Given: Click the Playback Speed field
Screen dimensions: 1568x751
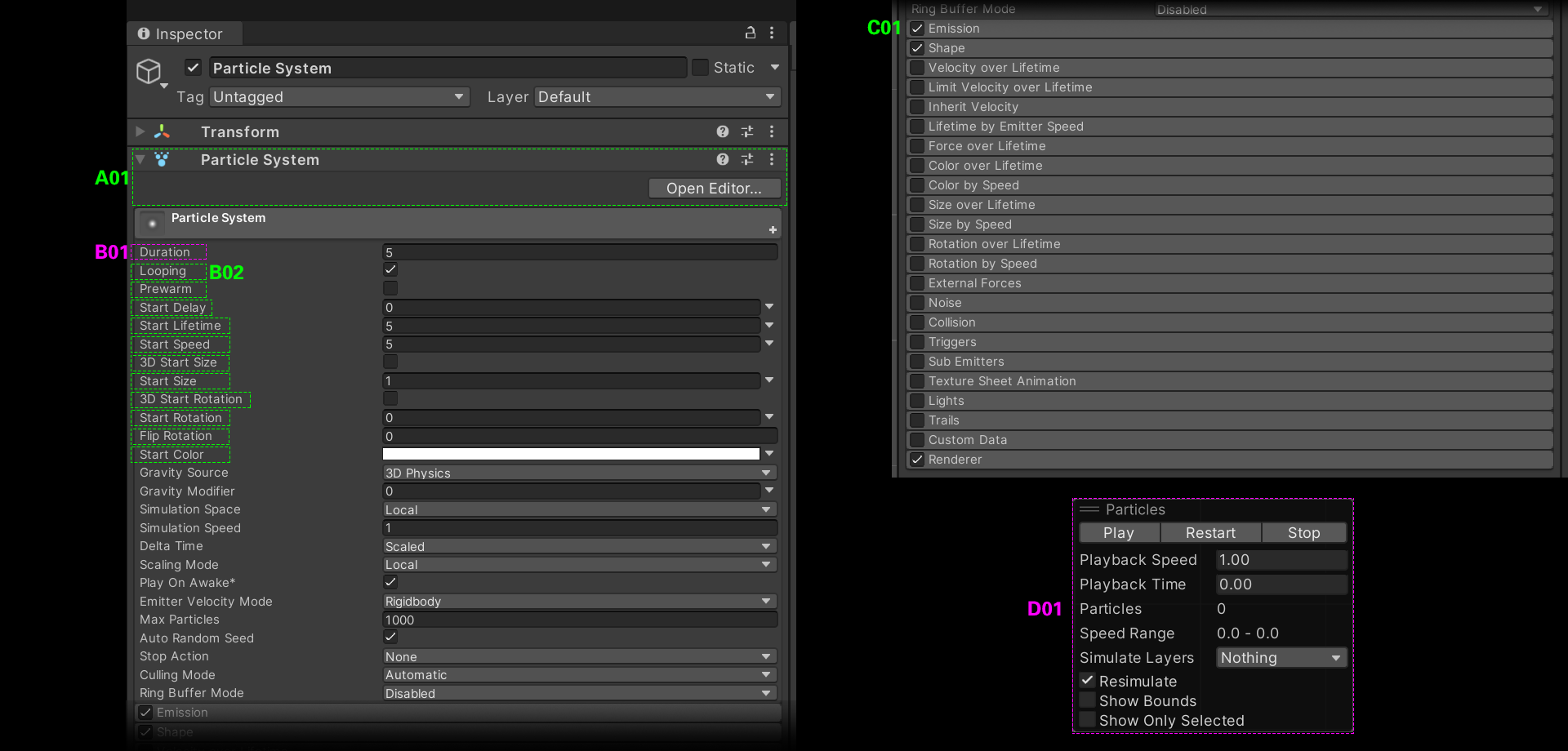Looking at the screenshot, I should (1281, 560).
